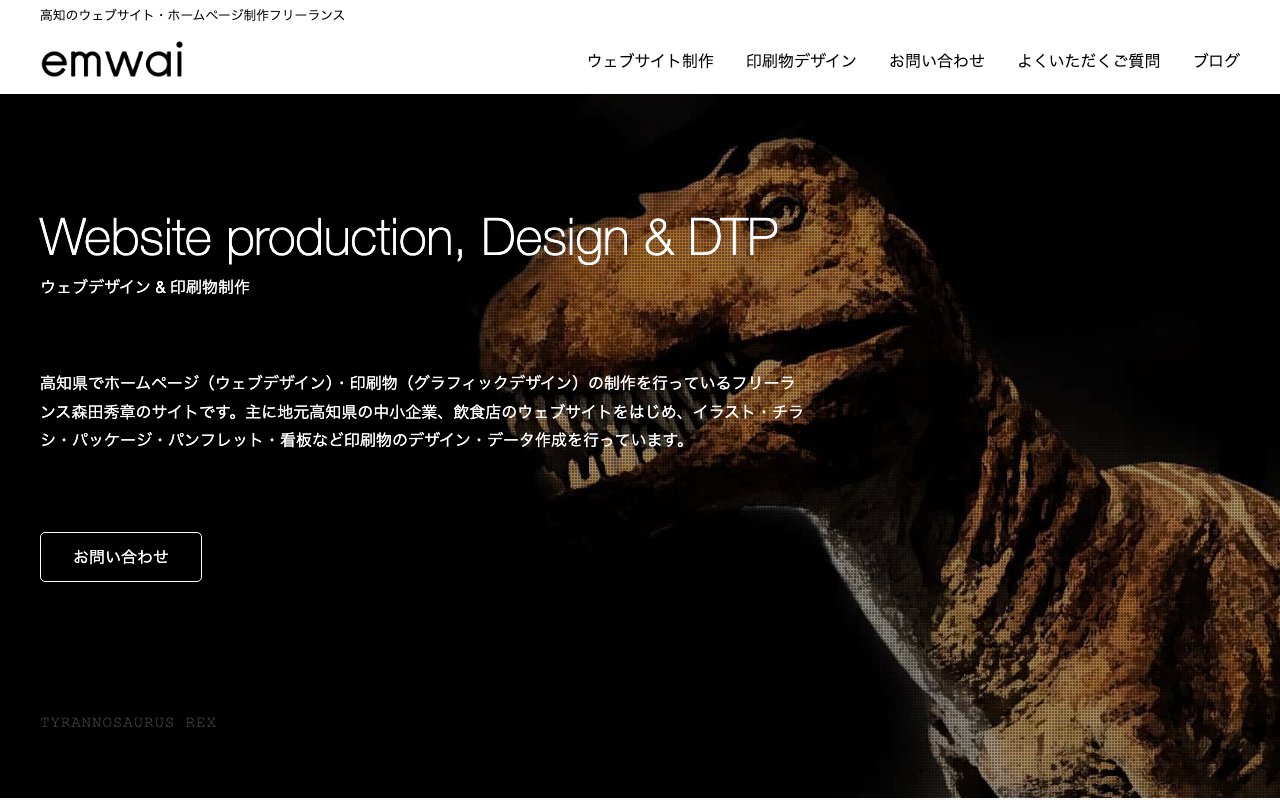The image size is (1280, 800).
Task: Go to 印刷物デザイン page
Action: tap(801, 61)
